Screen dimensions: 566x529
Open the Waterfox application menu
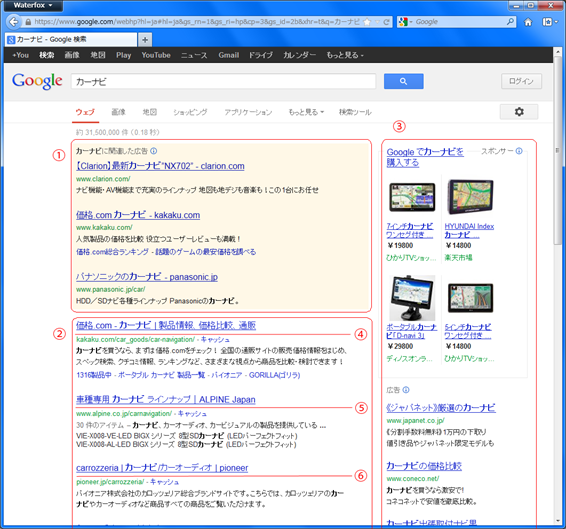pos(32,5)
